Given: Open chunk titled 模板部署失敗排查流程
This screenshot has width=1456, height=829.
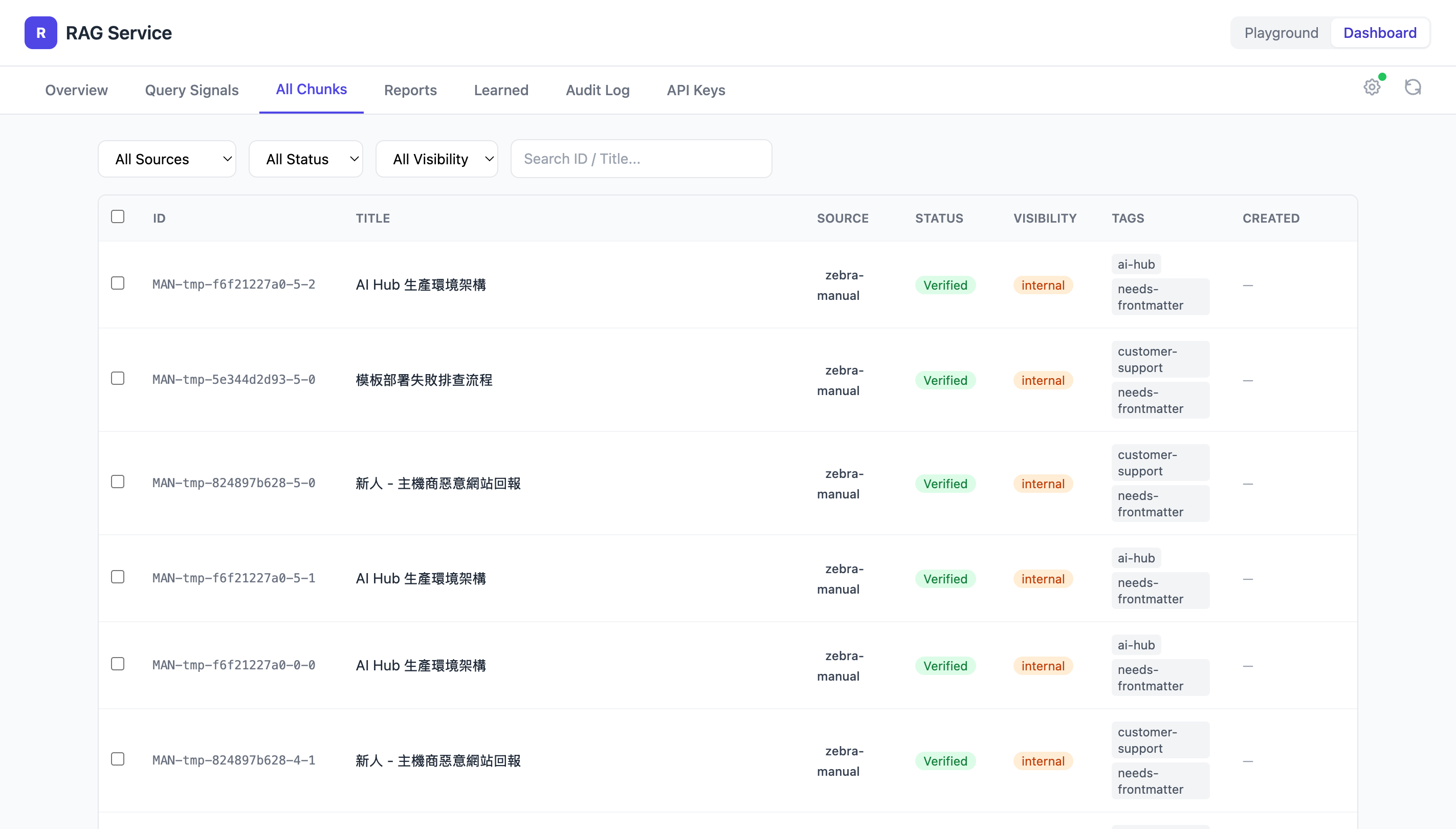Looking at the screenshot, I should 424,380.
